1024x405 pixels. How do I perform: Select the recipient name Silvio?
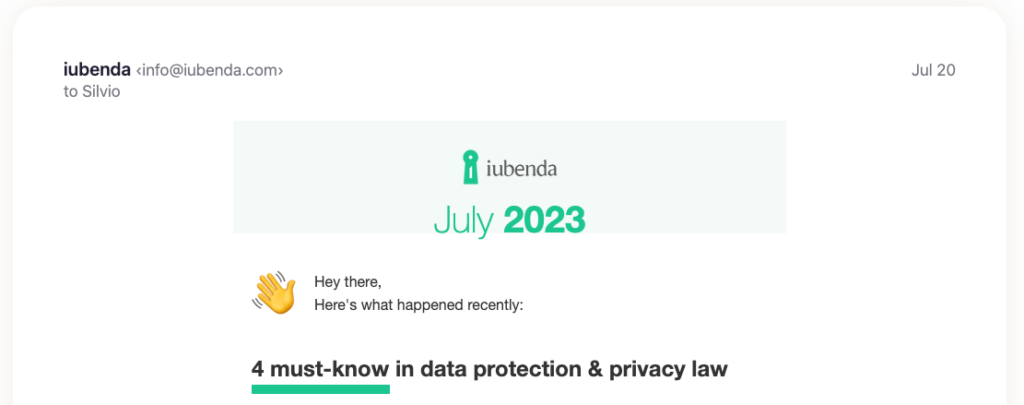tap(102, 92)
